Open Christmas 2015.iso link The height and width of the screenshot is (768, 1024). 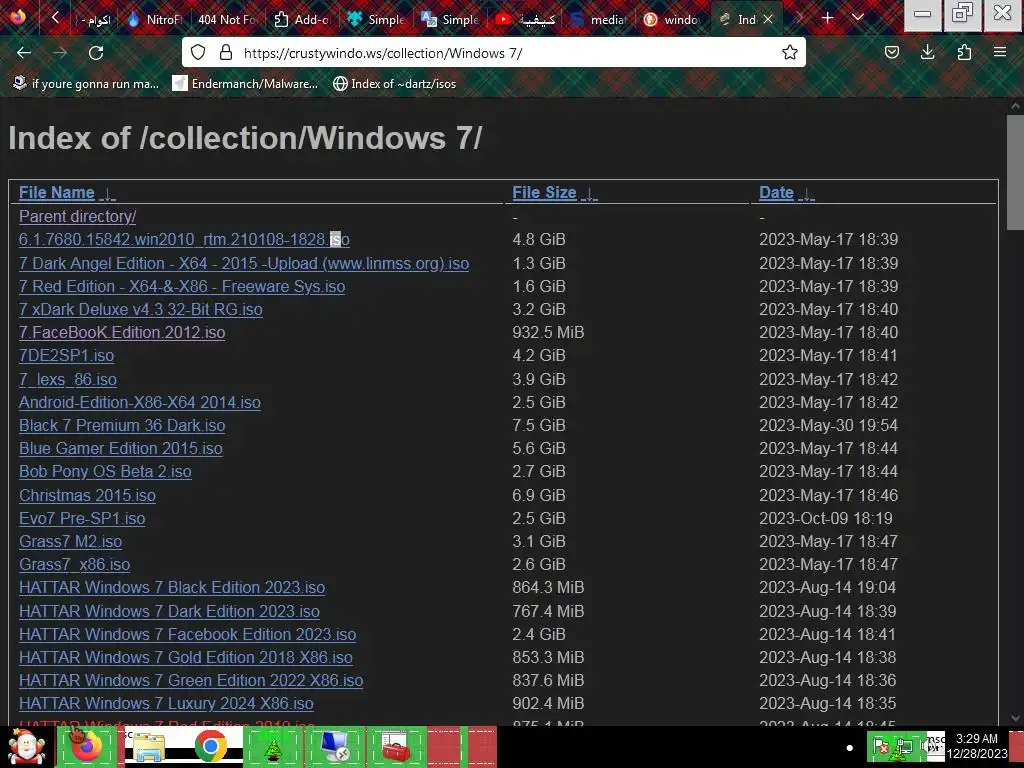[x=87, y=495]
